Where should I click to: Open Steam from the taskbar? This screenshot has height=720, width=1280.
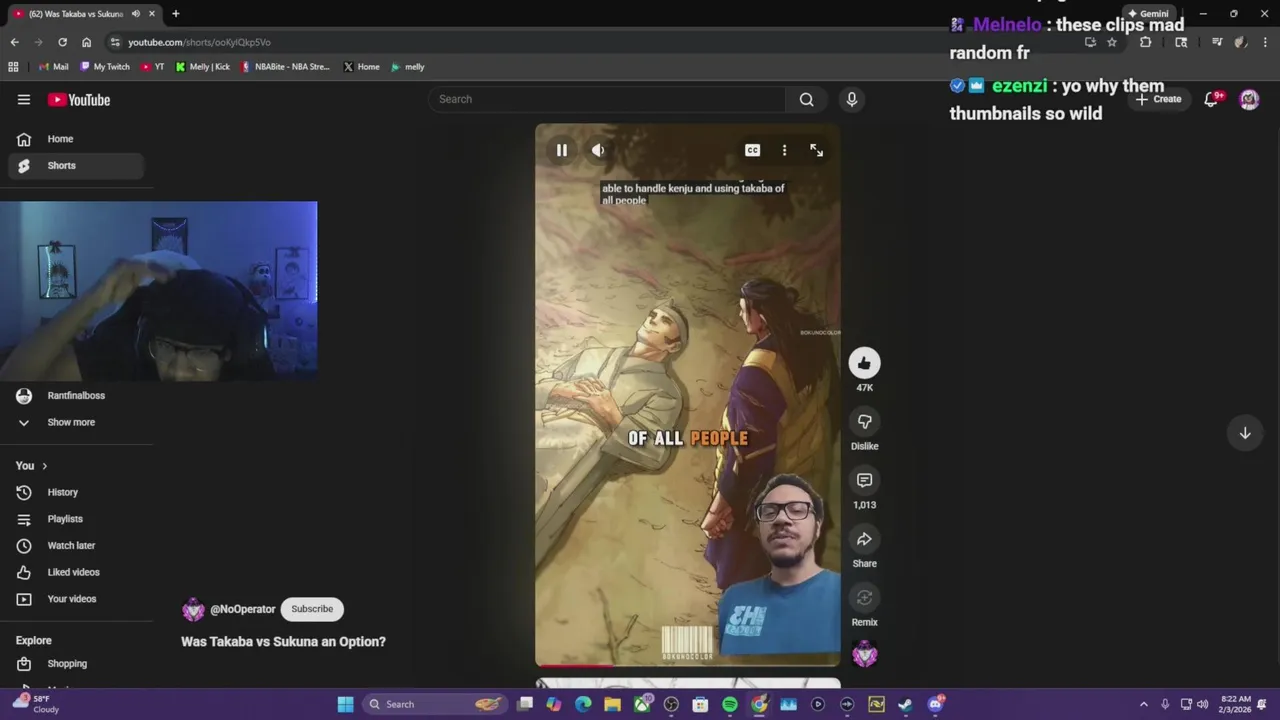point(905,704)
